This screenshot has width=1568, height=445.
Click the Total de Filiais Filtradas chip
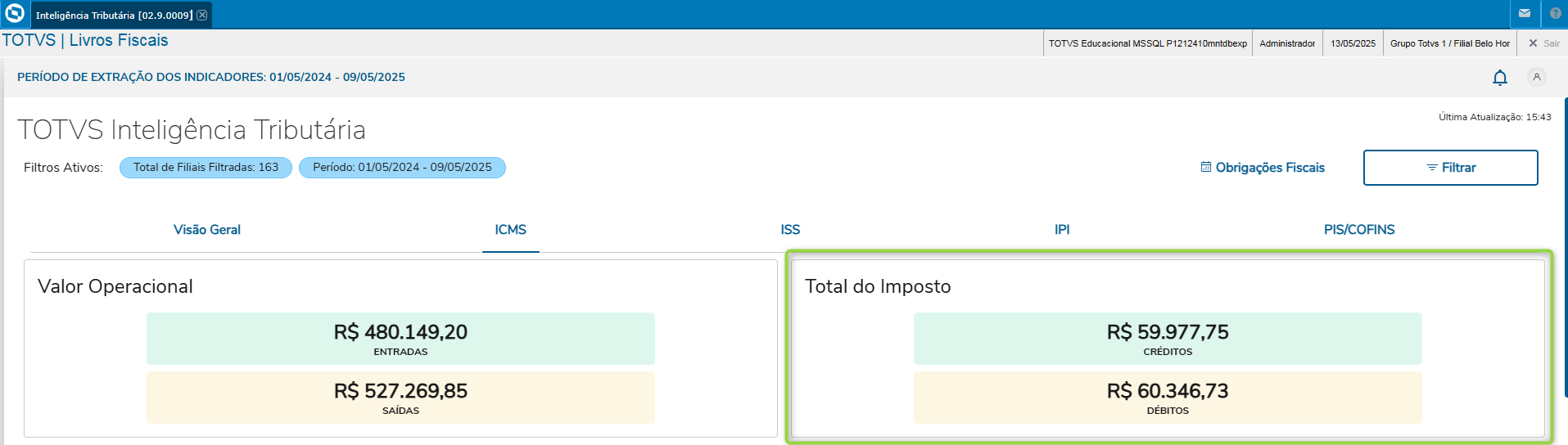tap(206, 168)
